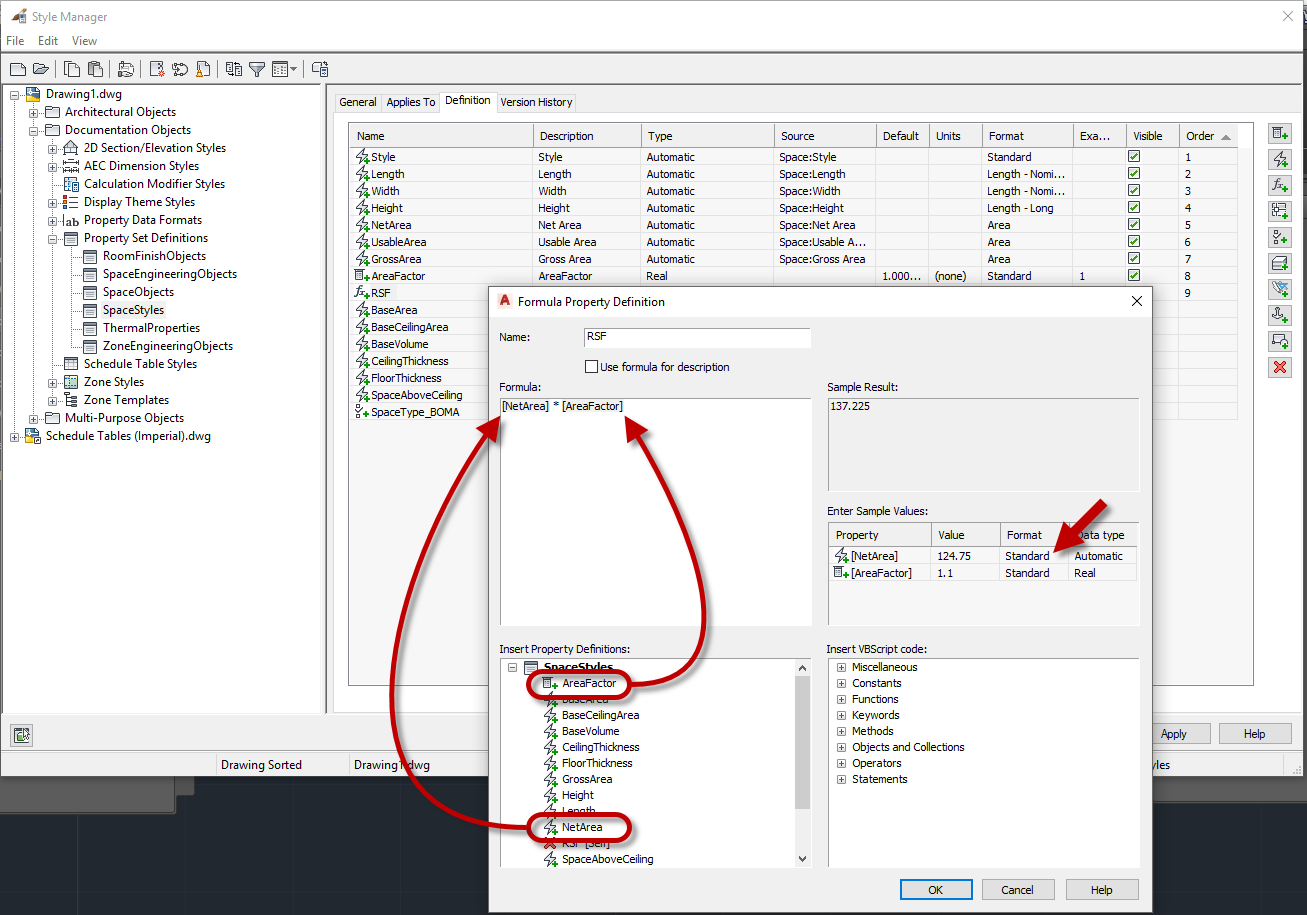Click the Add Material Property Definition icon
Image resolution: width=1307 pixels, height=915 pixels.
(1281, 263)
